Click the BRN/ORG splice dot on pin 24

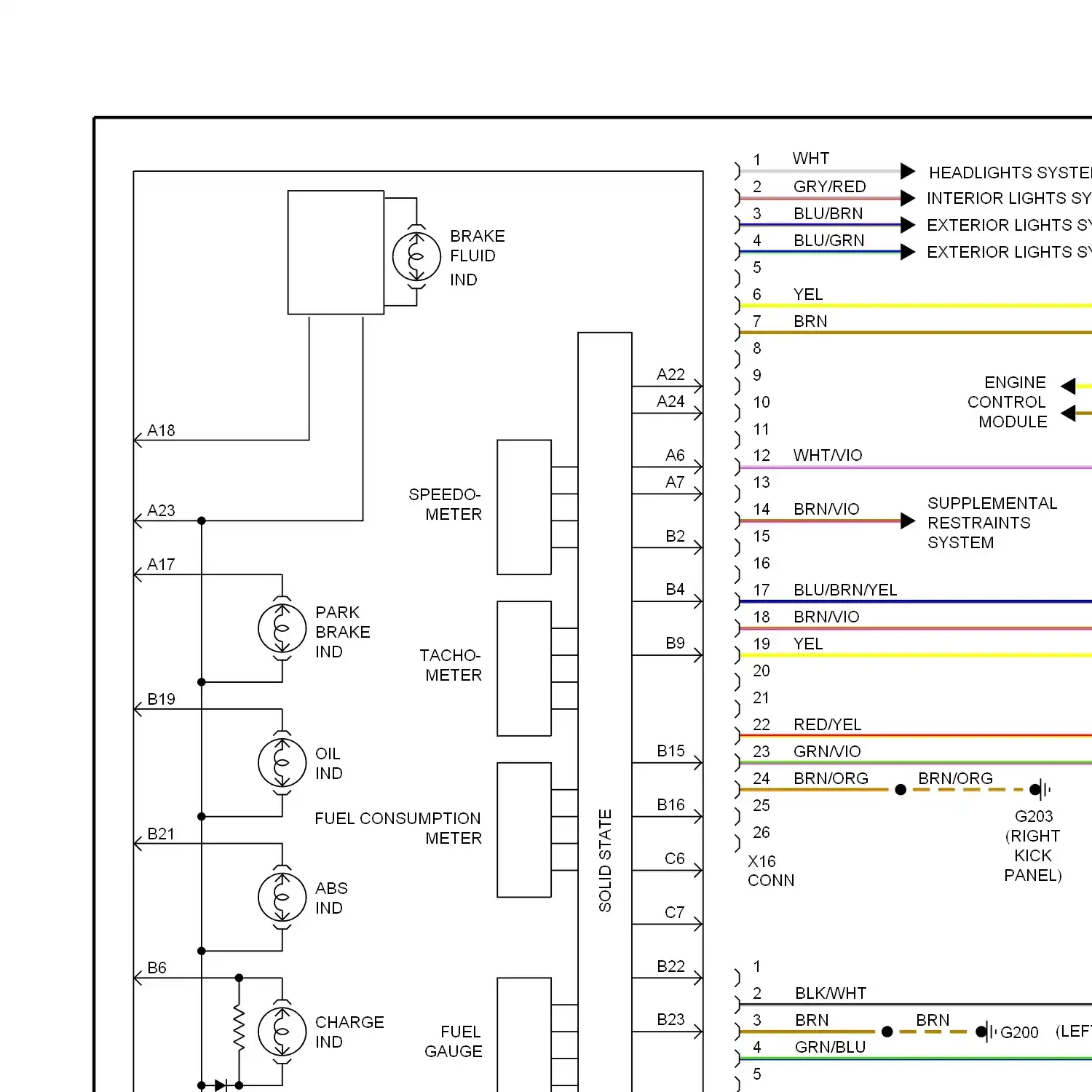901,790
